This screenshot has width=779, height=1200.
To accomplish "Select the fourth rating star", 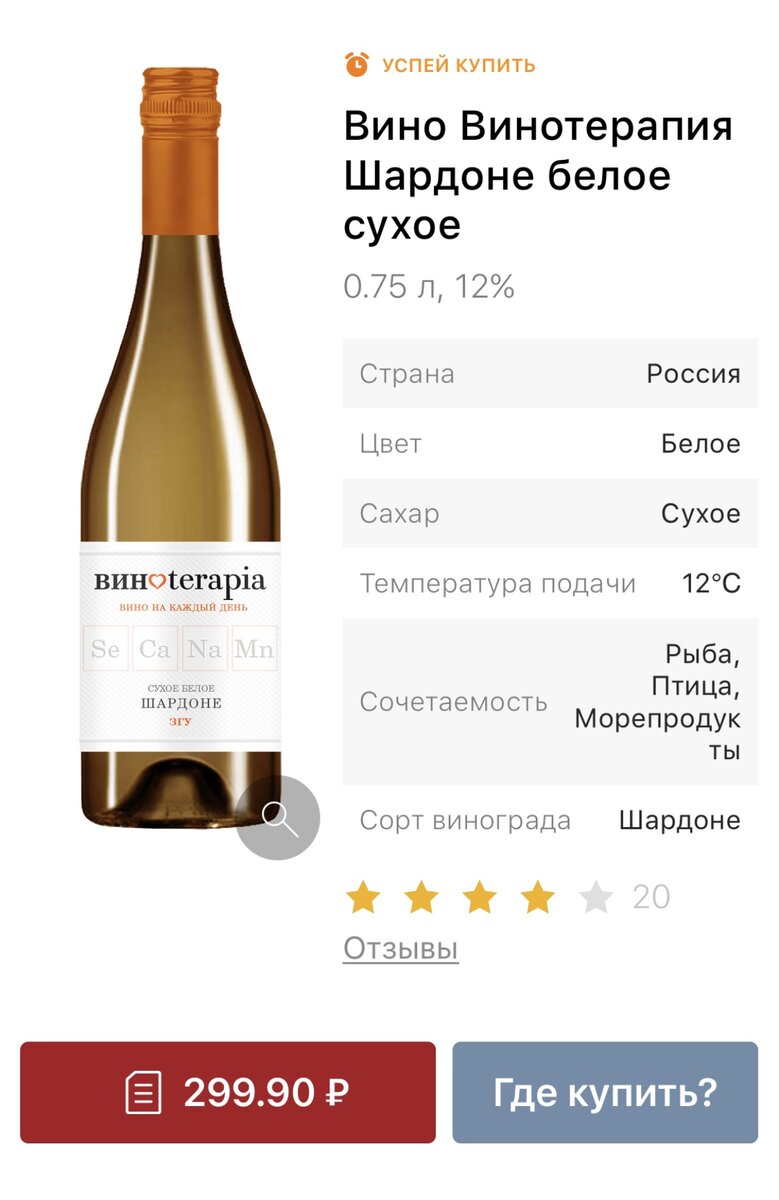I will pyautogui.click(x=538, y=897).
